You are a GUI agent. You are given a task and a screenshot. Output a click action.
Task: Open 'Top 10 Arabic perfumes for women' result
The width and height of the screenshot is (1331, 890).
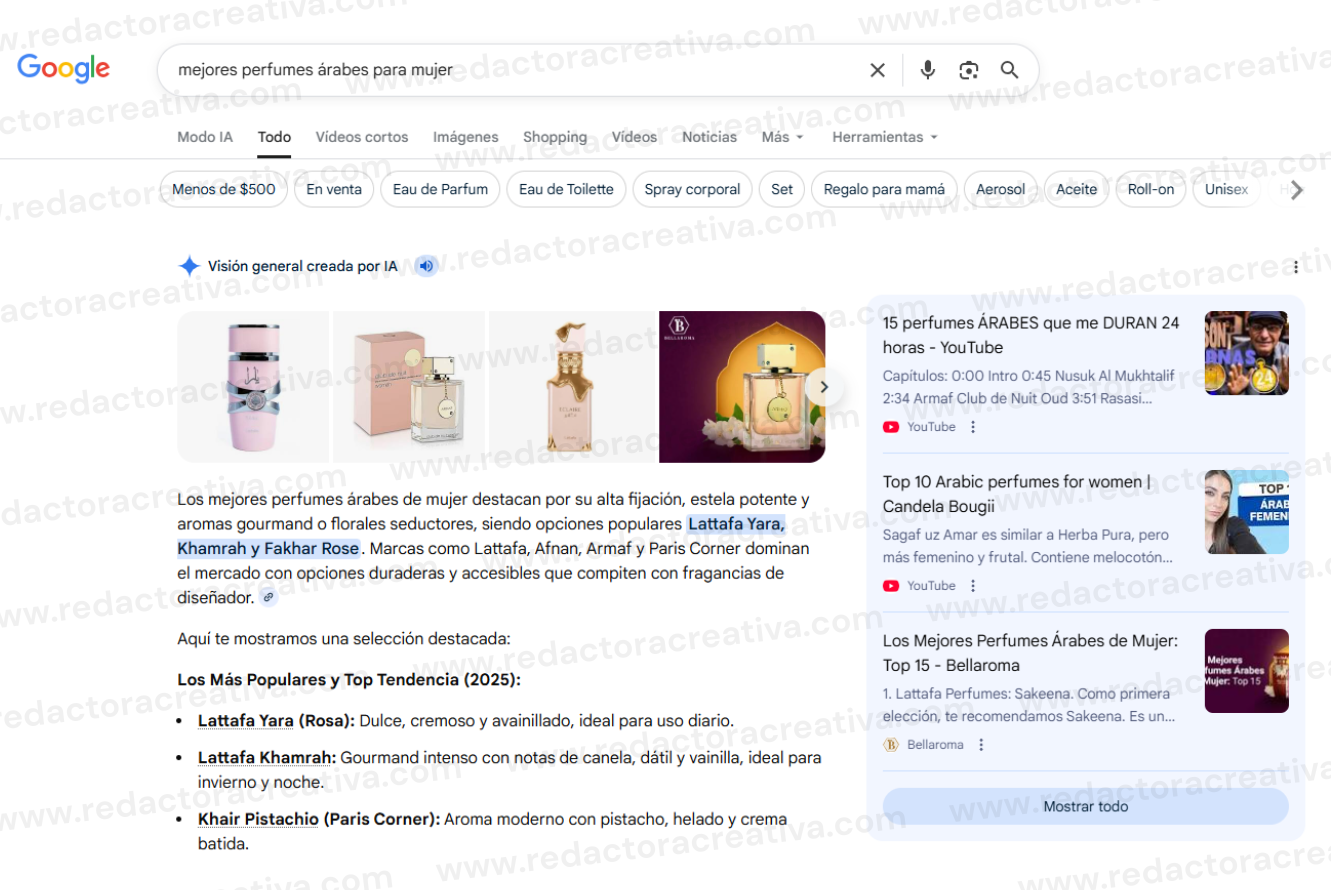(1018, 494)
